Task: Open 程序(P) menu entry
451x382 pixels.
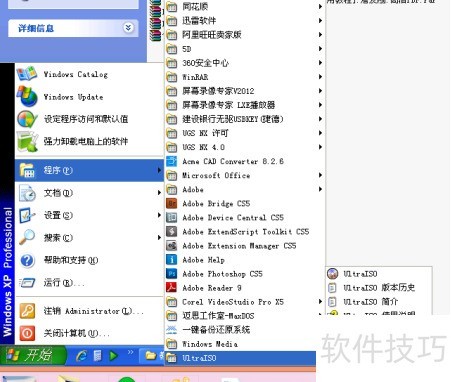Action: coord(89,170)
